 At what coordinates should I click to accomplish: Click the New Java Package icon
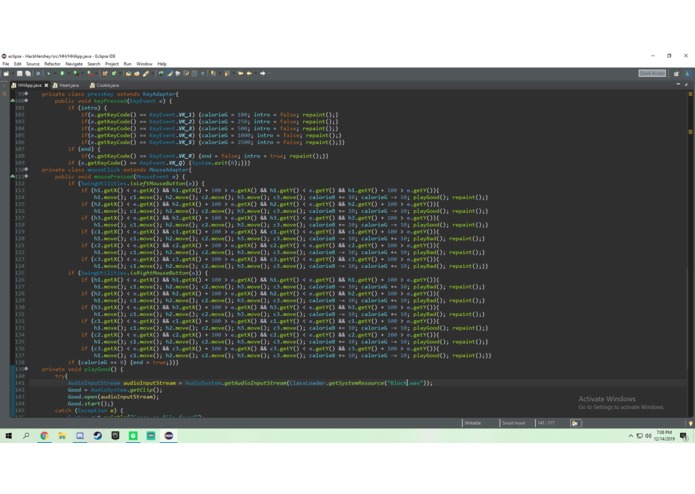point(105,73)
